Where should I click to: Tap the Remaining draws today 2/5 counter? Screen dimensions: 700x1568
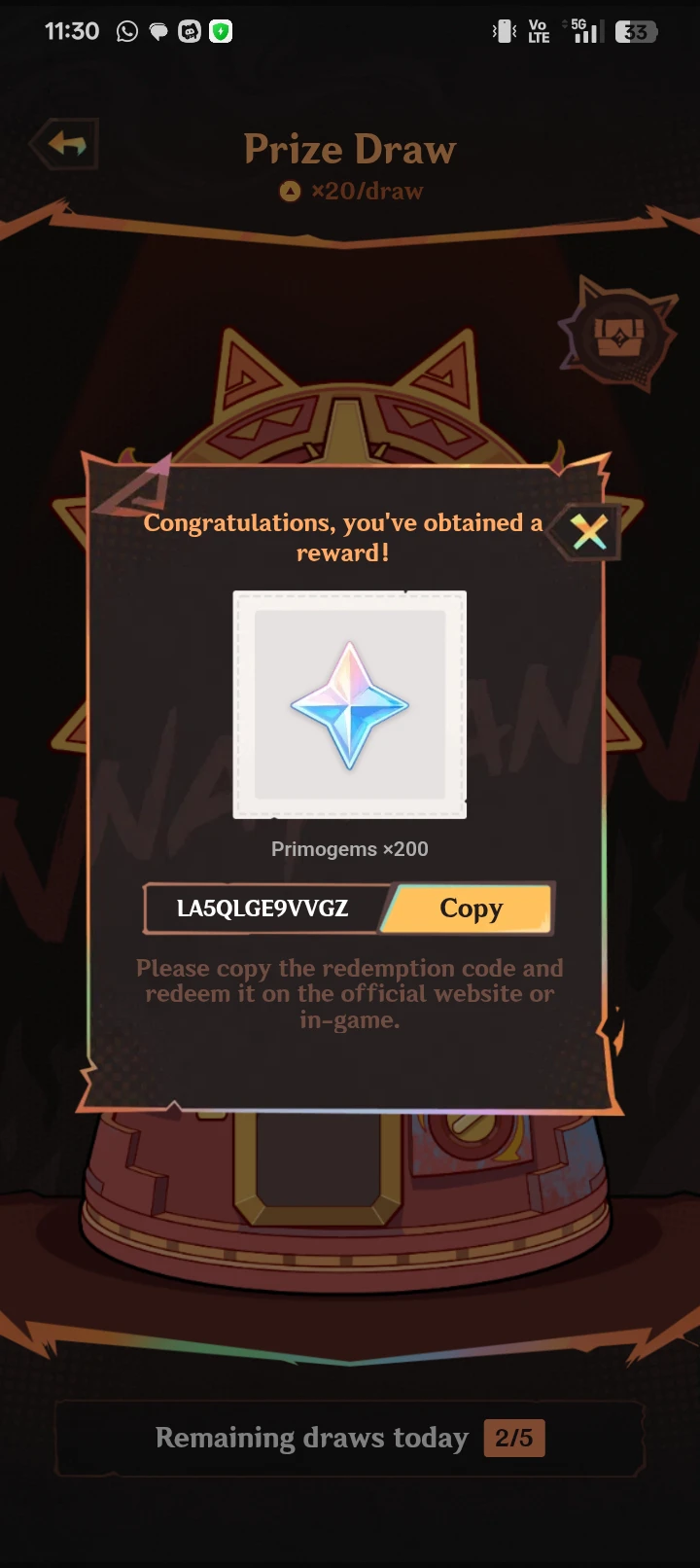pos(350,1438)
